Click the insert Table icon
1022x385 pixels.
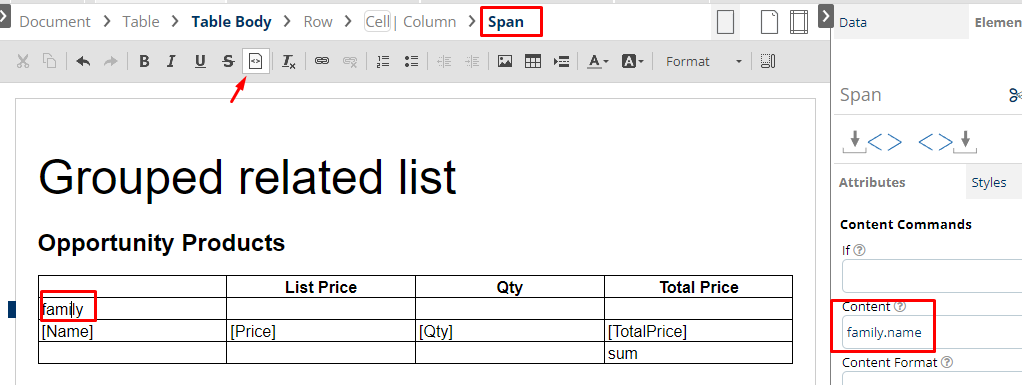(533, 61)
